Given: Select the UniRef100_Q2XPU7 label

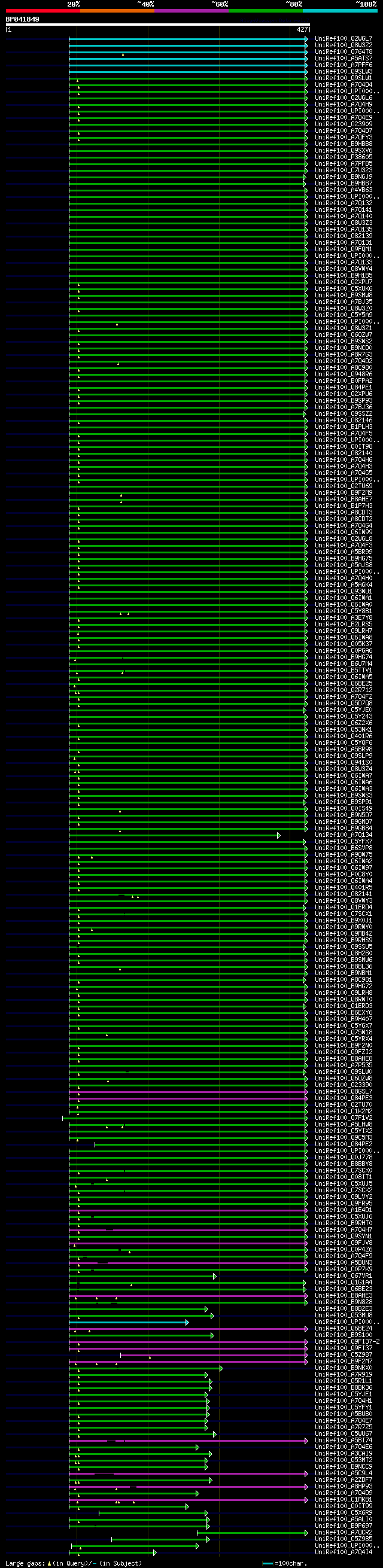Looking at the screenshot, I should click(344, 282).
